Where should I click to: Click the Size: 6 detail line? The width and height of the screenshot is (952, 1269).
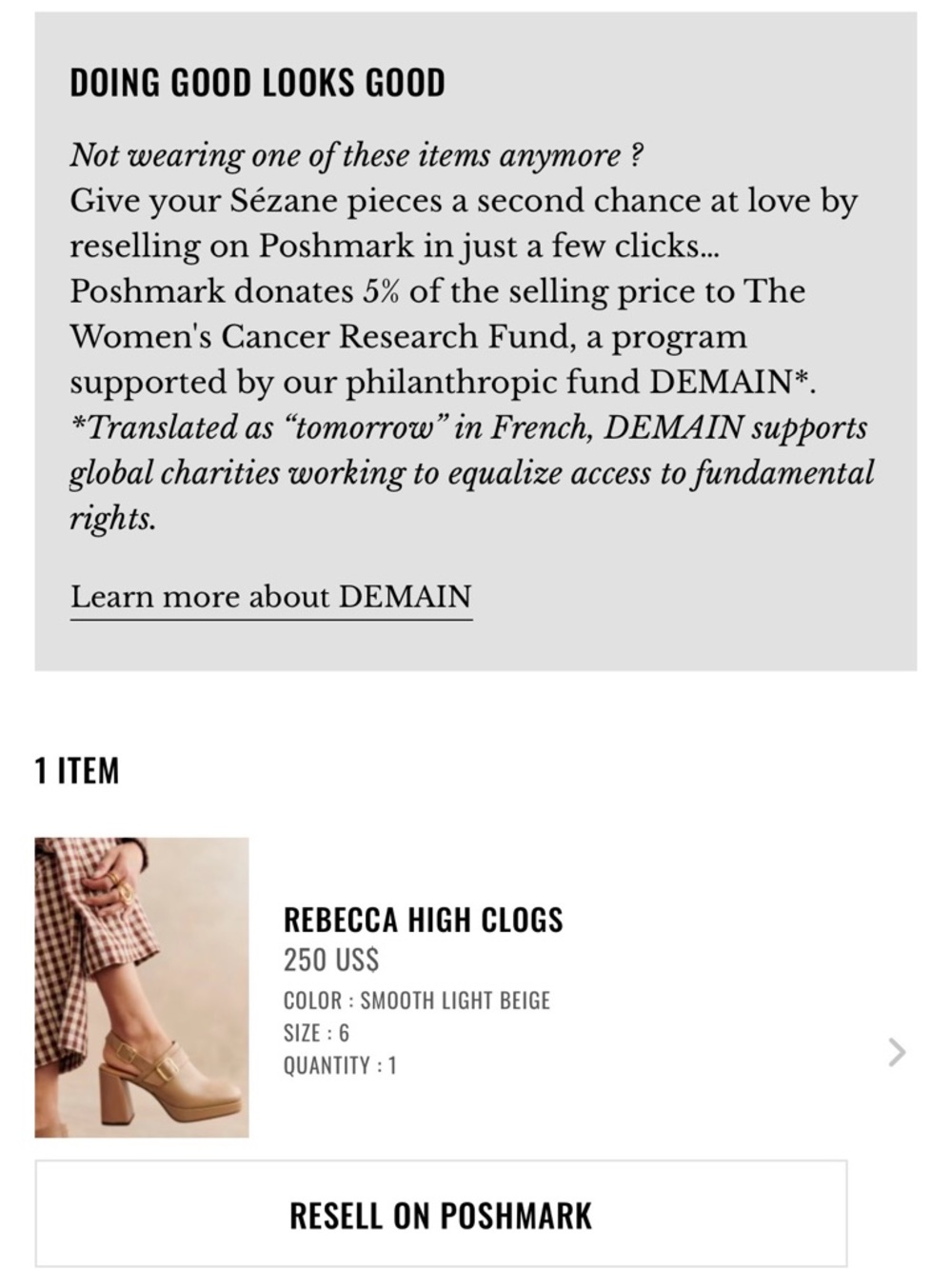pyautogui.click(x=316, y=1033)
